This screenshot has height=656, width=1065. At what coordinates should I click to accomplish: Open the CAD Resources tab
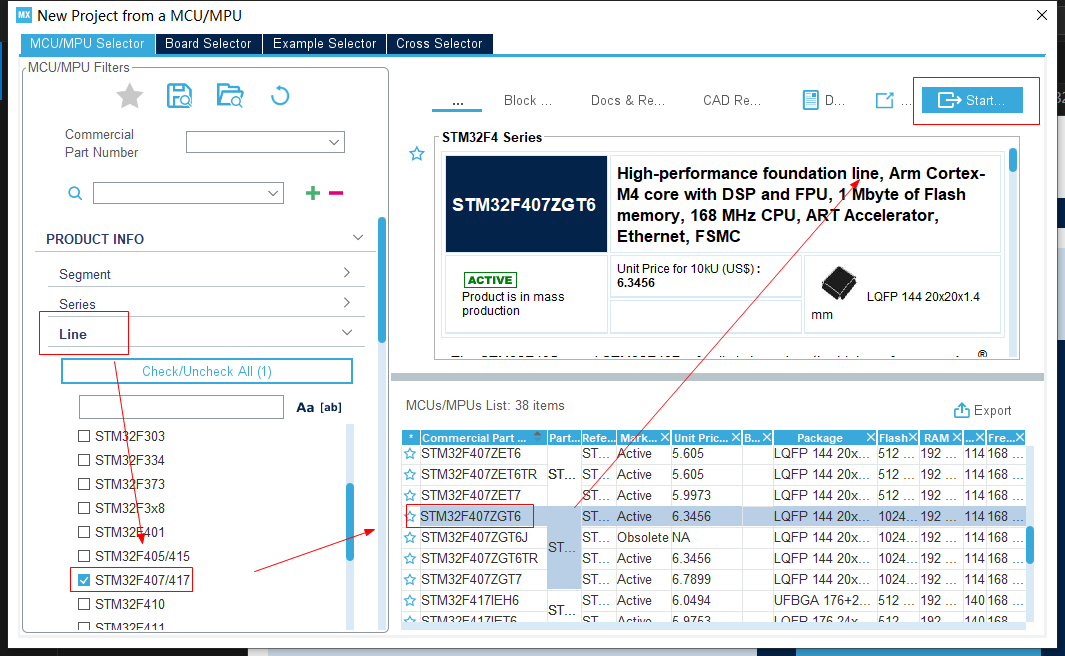(x=732, y=101)
